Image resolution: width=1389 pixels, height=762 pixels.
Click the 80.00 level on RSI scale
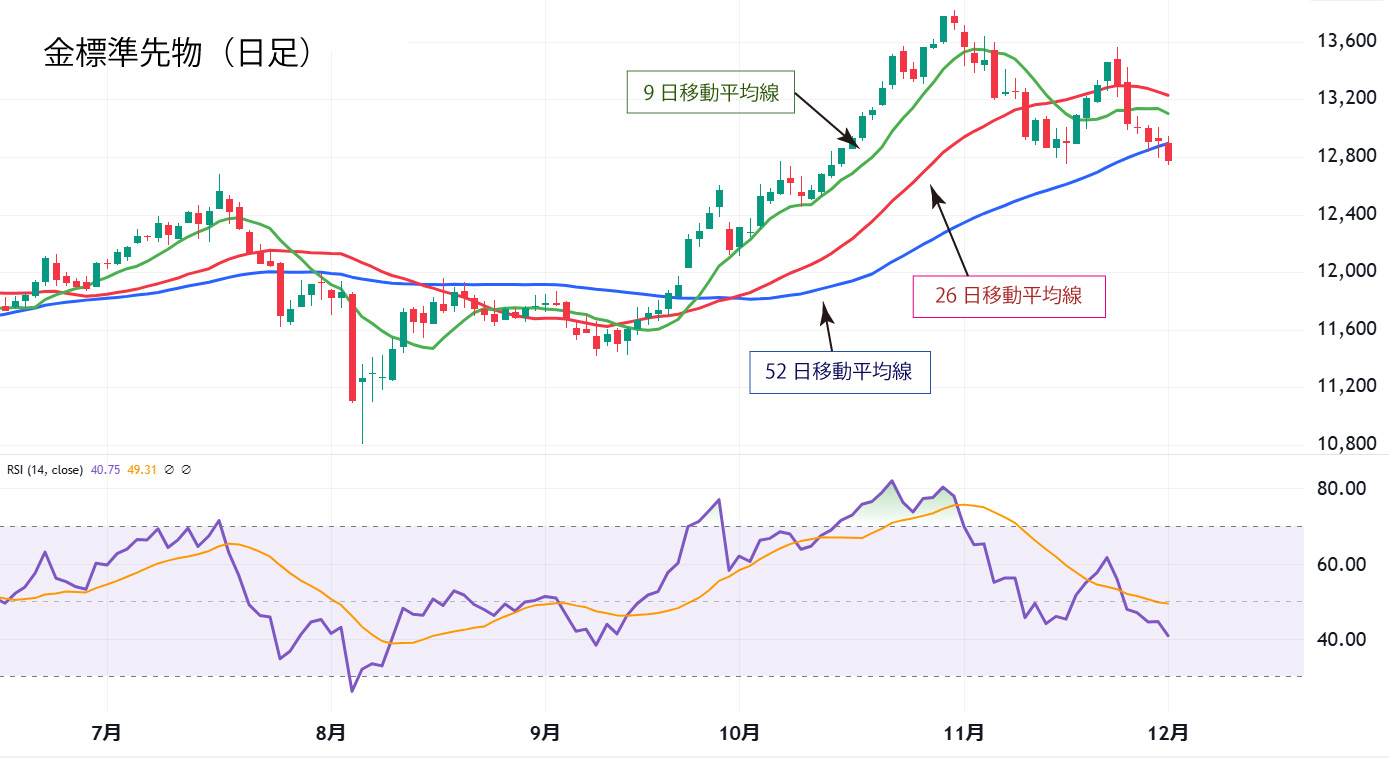tap(1341, 489)
